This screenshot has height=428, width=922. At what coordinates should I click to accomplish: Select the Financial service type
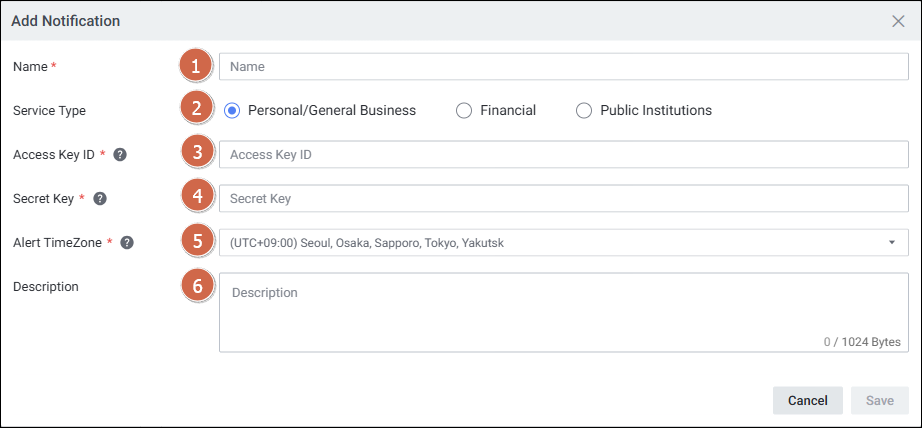464,111
